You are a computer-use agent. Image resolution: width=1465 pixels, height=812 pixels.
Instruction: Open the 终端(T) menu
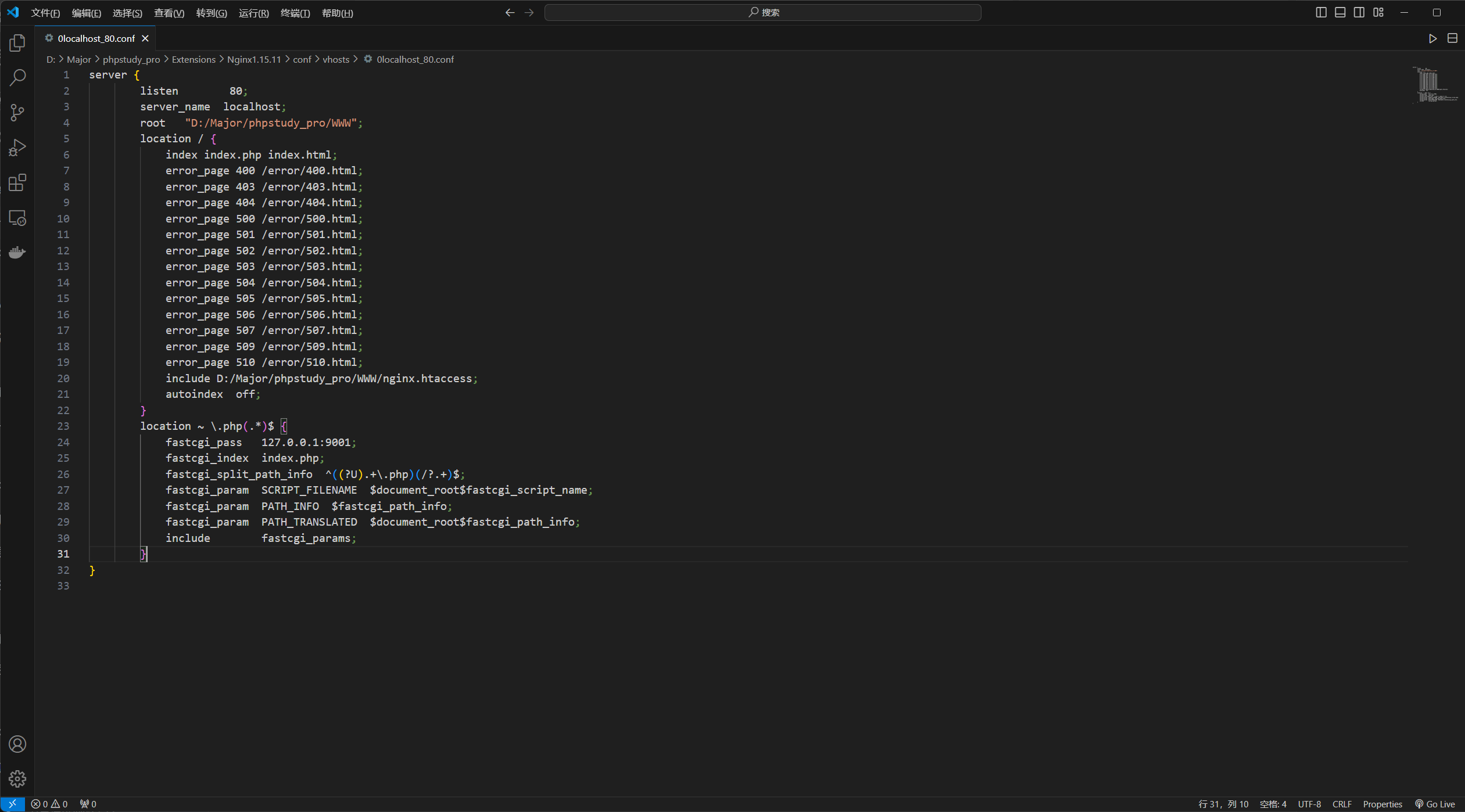[295, 13]
